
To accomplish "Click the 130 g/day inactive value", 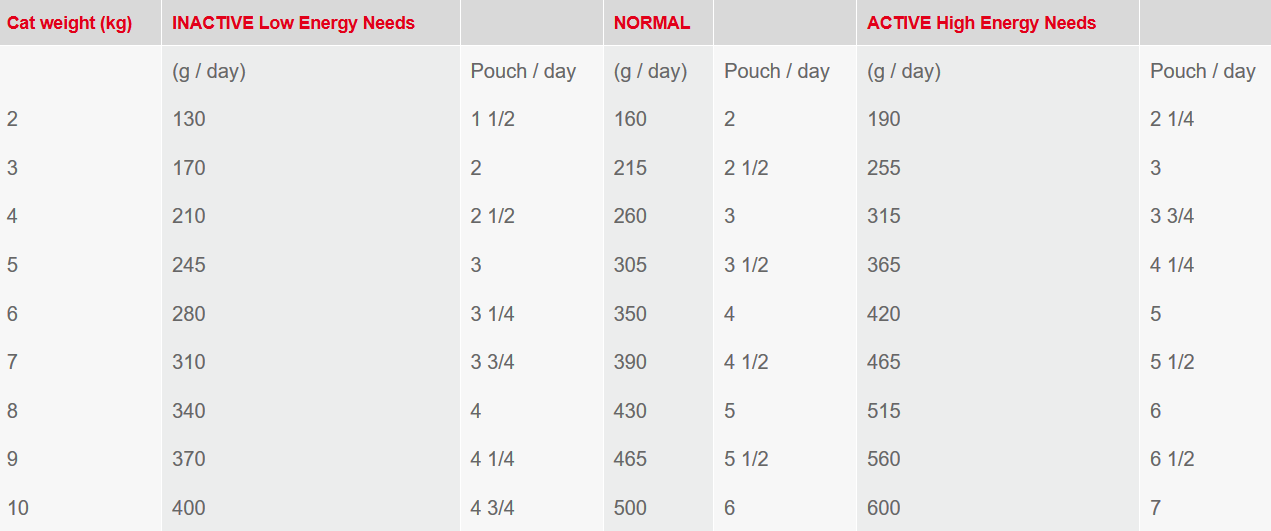I will click(189, 119).
